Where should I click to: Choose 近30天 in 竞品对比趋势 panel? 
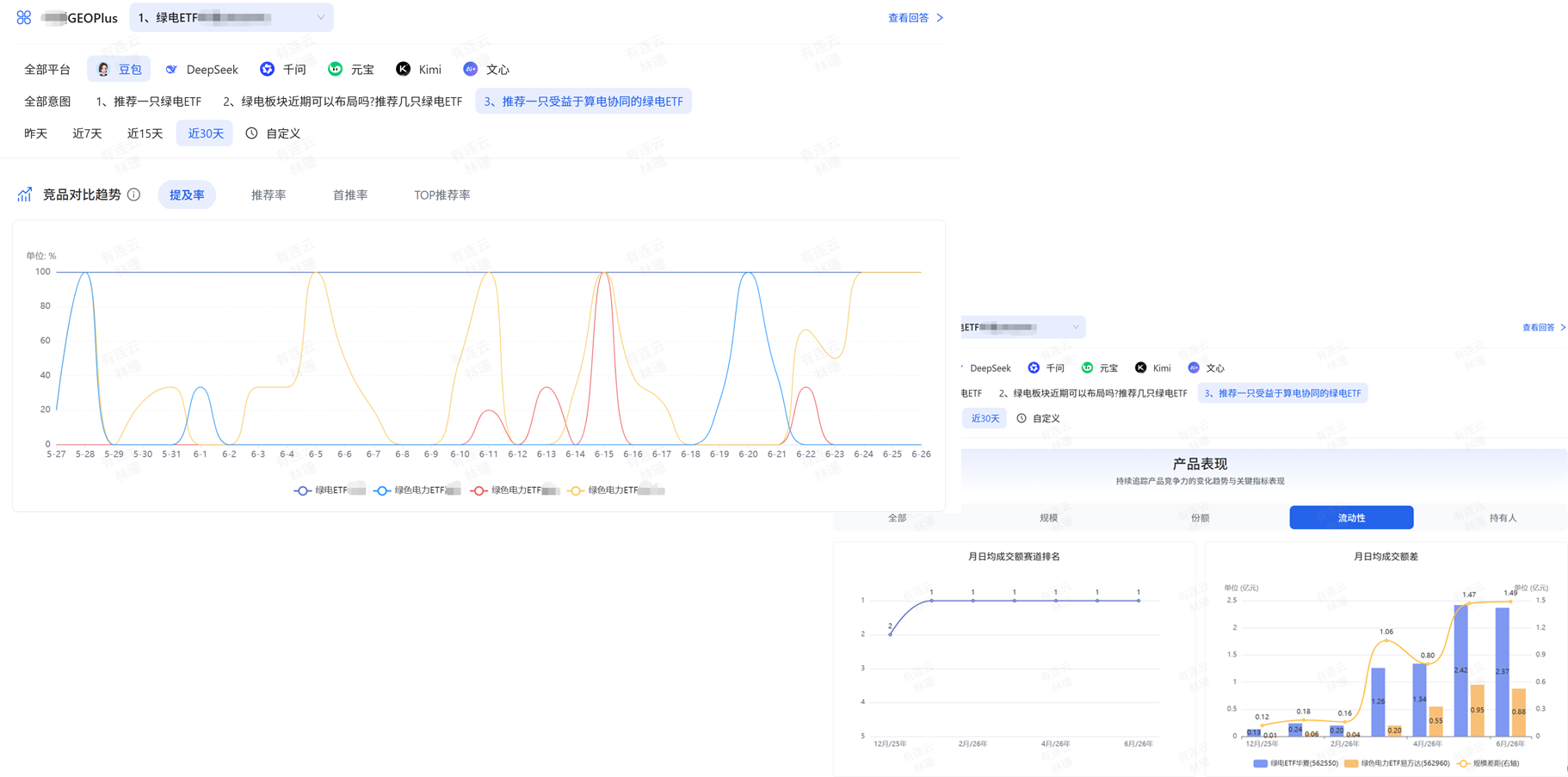point(205,133)
